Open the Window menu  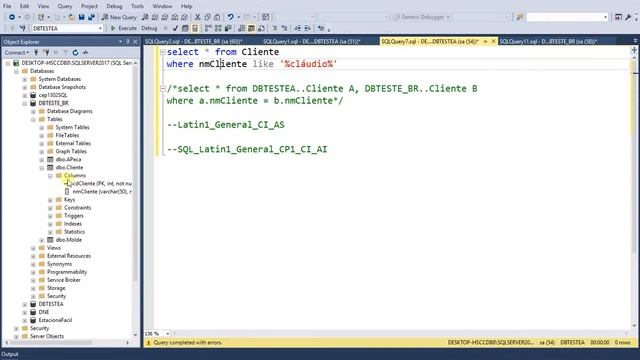tap(162, 6)
